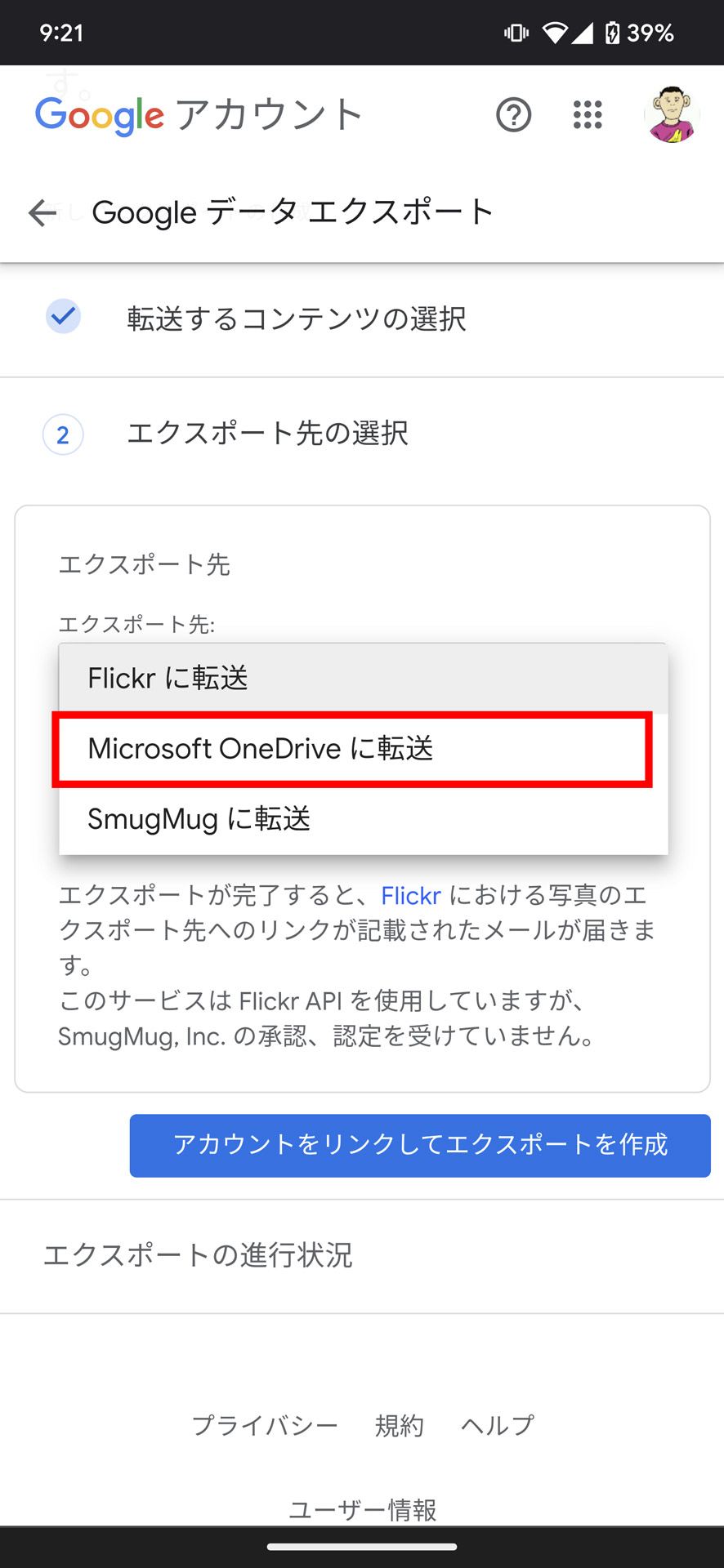Screen dimensions: 724x1568
Task: Click the step 2 circle icon
Action: point(62,434)
